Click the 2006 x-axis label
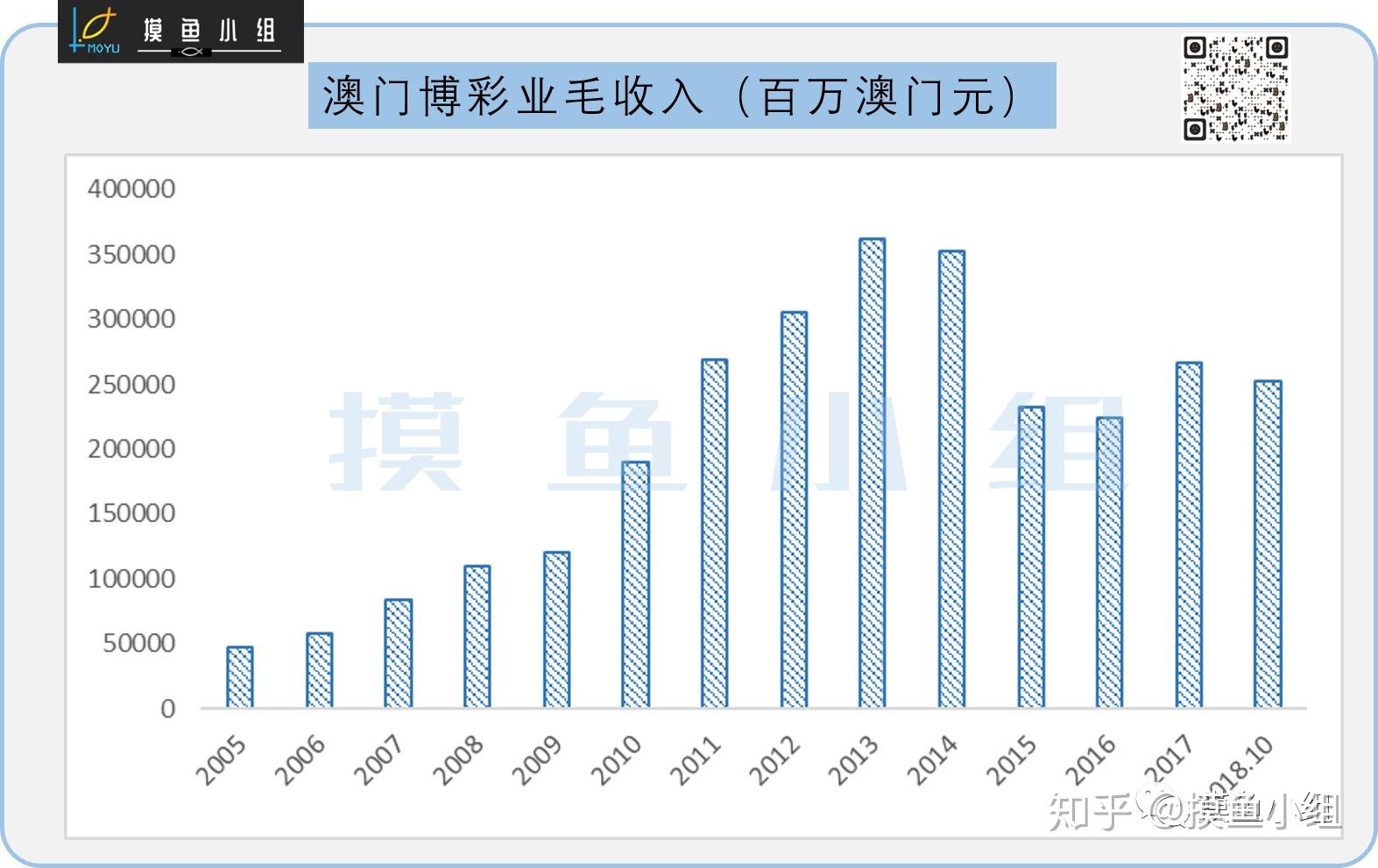 click(300, 760)
